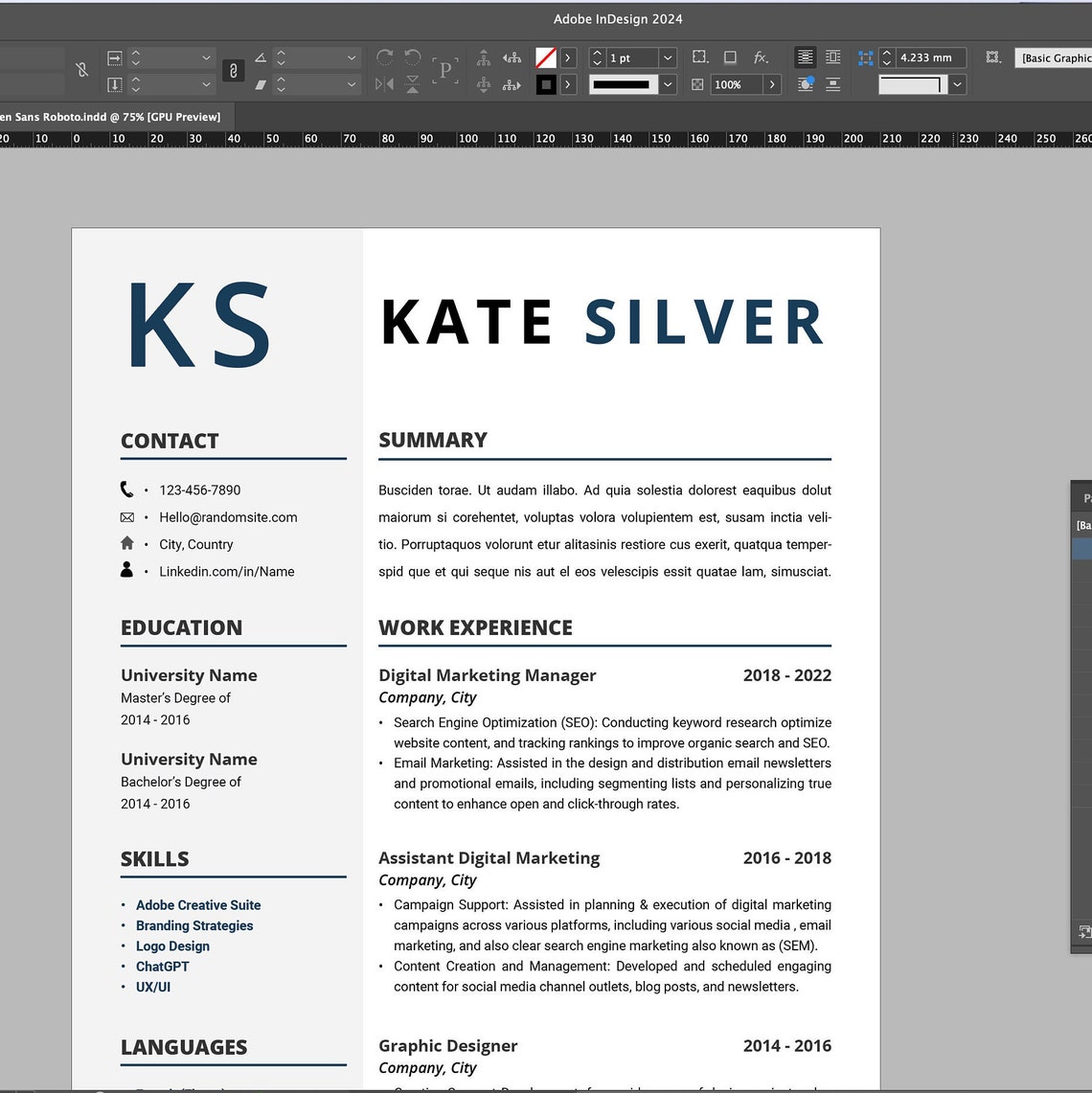Enable No Text Wrap option

804,57
